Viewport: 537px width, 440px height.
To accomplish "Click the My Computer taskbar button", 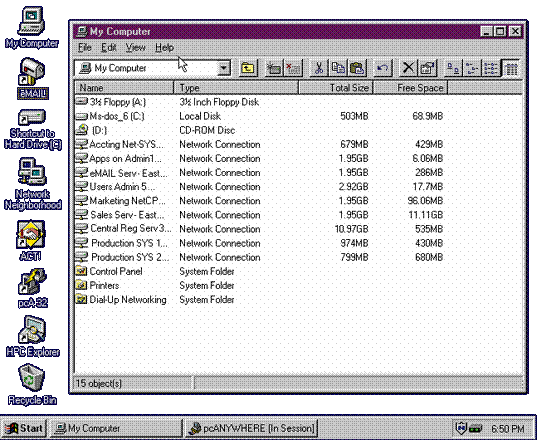I will click(x=116, y=428).
